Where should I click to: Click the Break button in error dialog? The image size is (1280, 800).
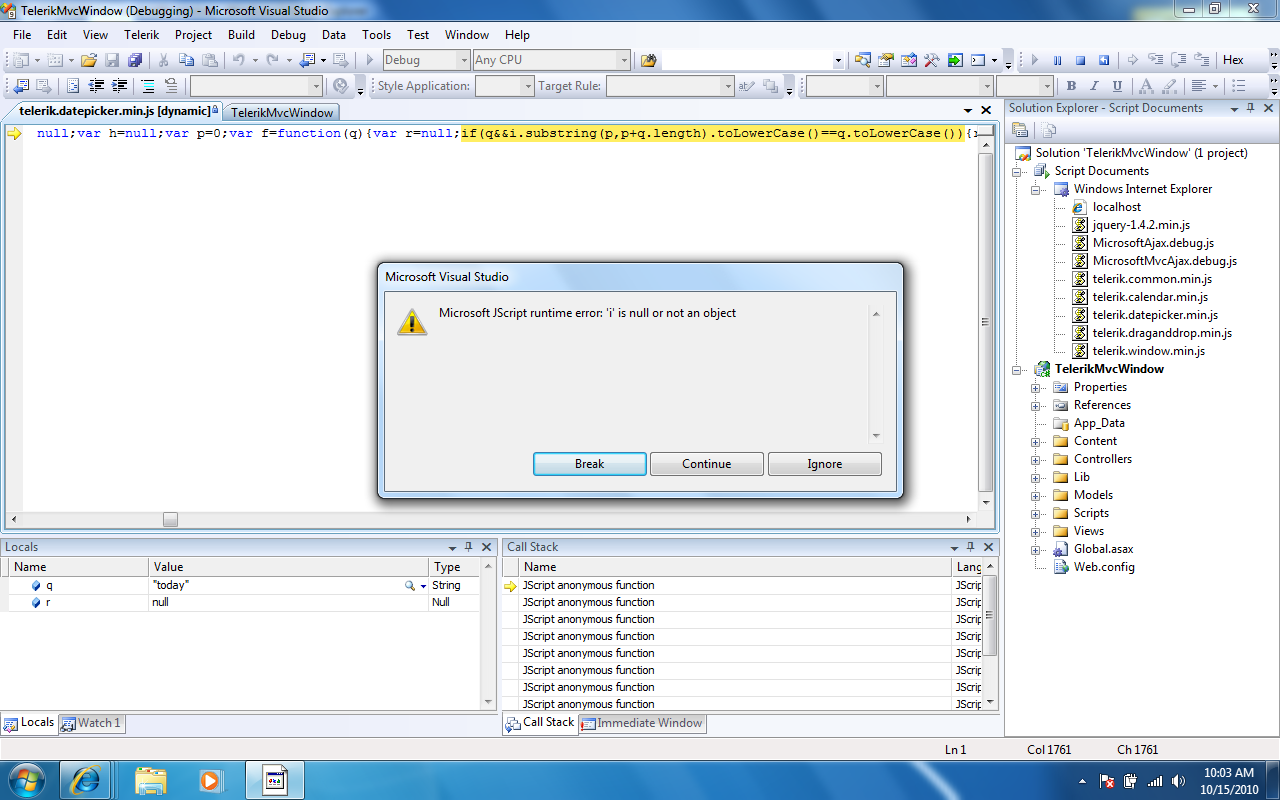pos(590,464)
